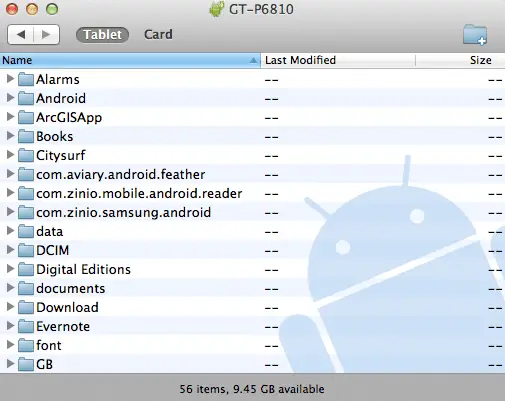Expand the Android folder tree
Screen dimensions: 505x401
click(10, 98)
